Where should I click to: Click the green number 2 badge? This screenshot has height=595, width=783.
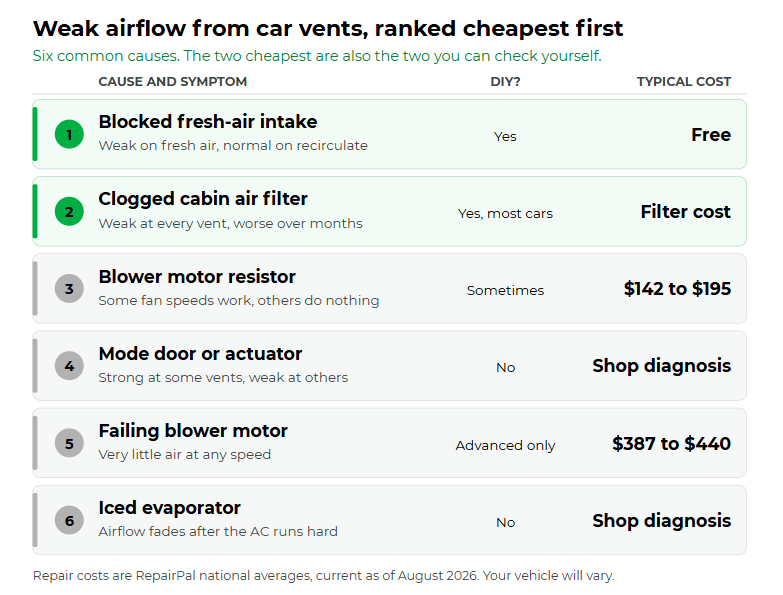(69, 212)
